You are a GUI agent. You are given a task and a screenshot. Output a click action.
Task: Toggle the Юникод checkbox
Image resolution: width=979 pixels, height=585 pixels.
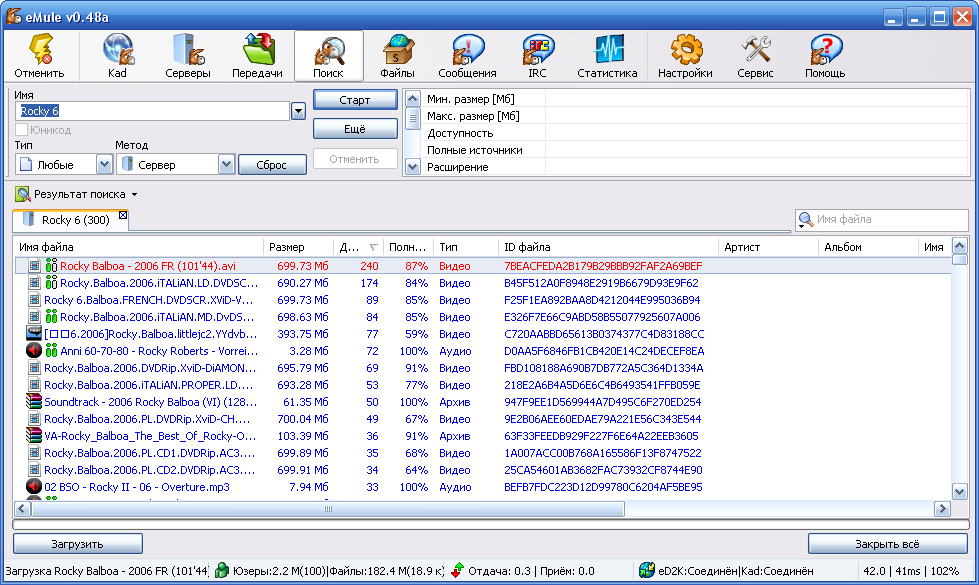21,130
